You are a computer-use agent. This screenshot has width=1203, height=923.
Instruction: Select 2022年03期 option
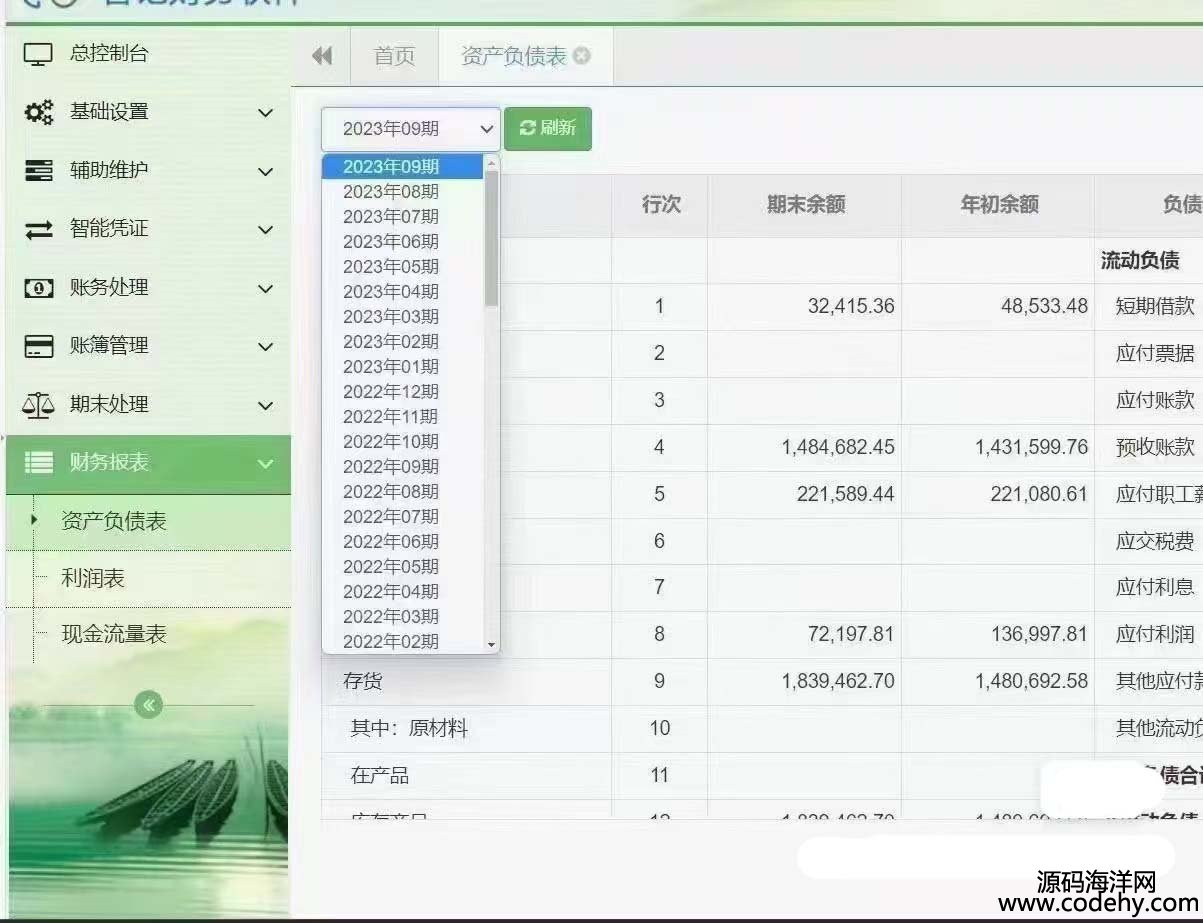pos(403,616)
